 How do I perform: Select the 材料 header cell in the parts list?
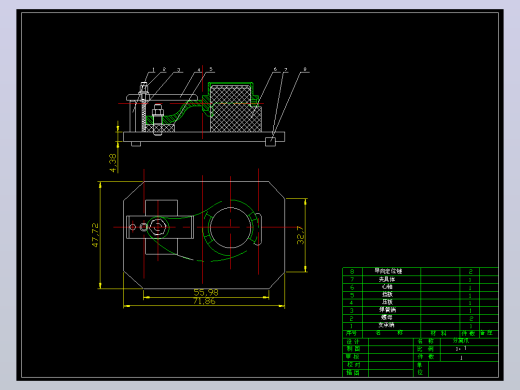439,333
